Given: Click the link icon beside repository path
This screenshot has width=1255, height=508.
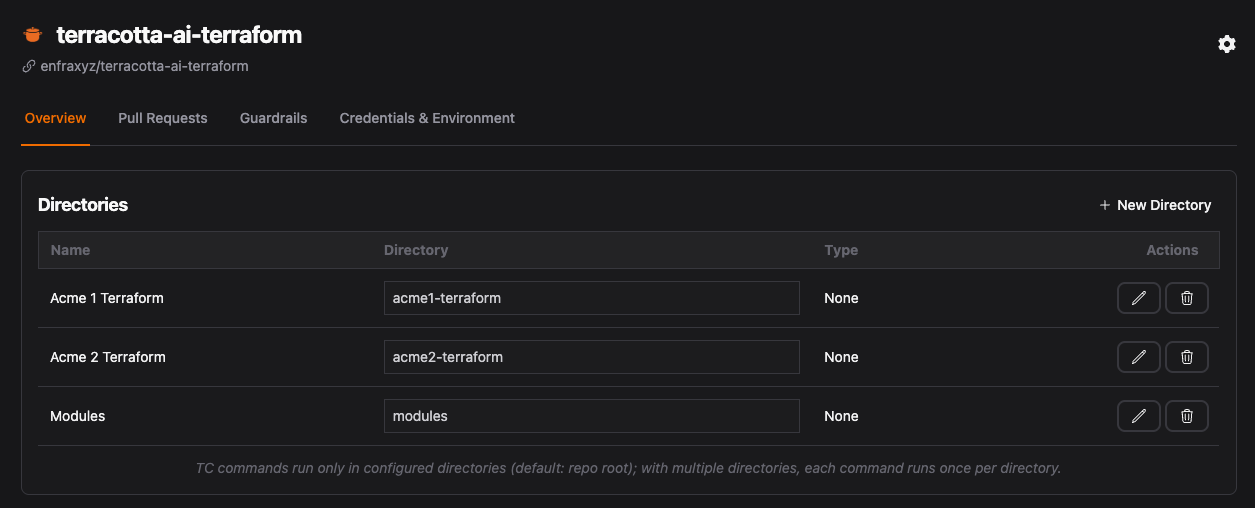Looking at the screenshot, I should click(x=29, y=66).
